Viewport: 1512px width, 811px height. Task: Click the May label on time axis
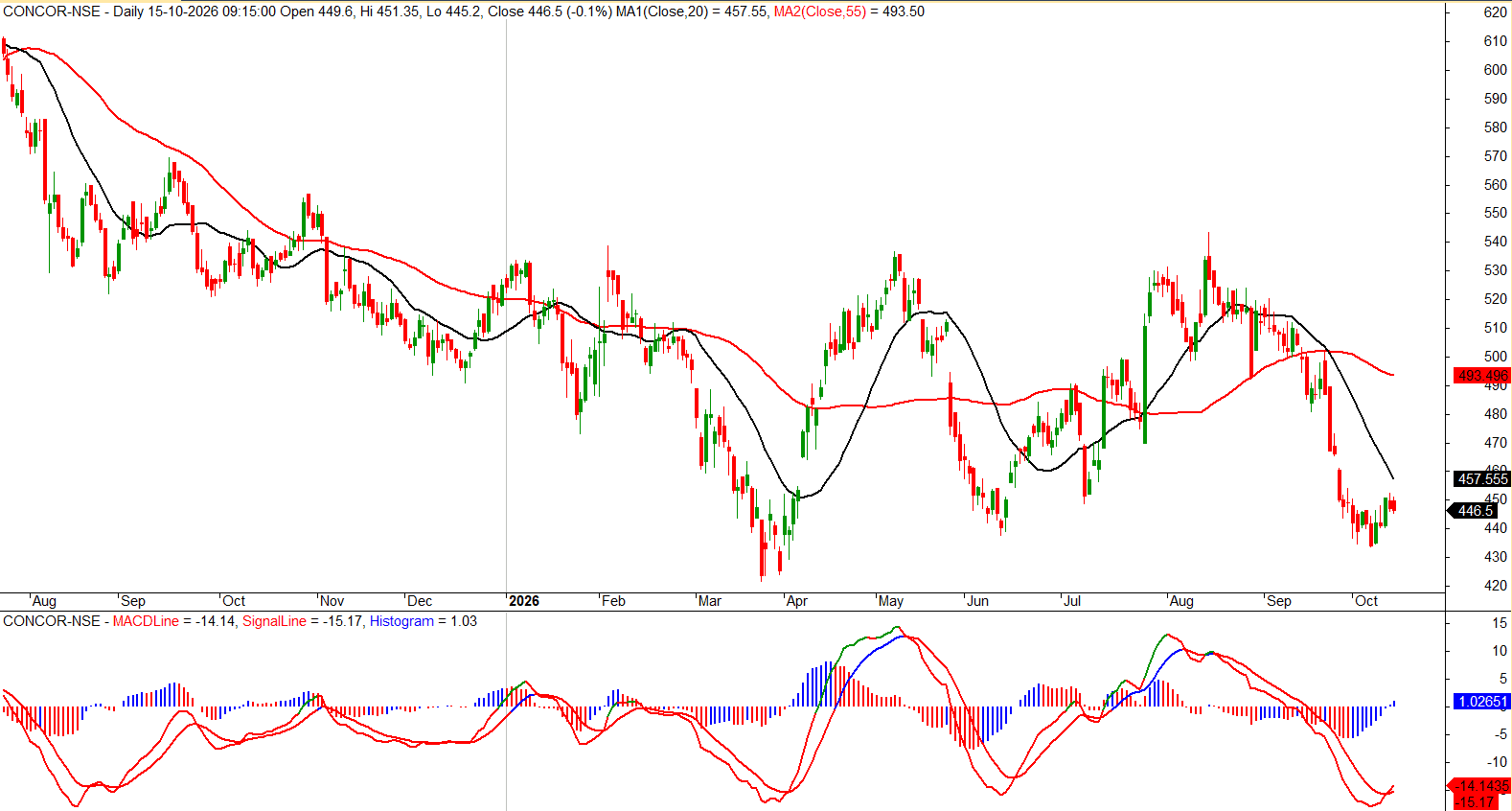click(x=891, y=601)
